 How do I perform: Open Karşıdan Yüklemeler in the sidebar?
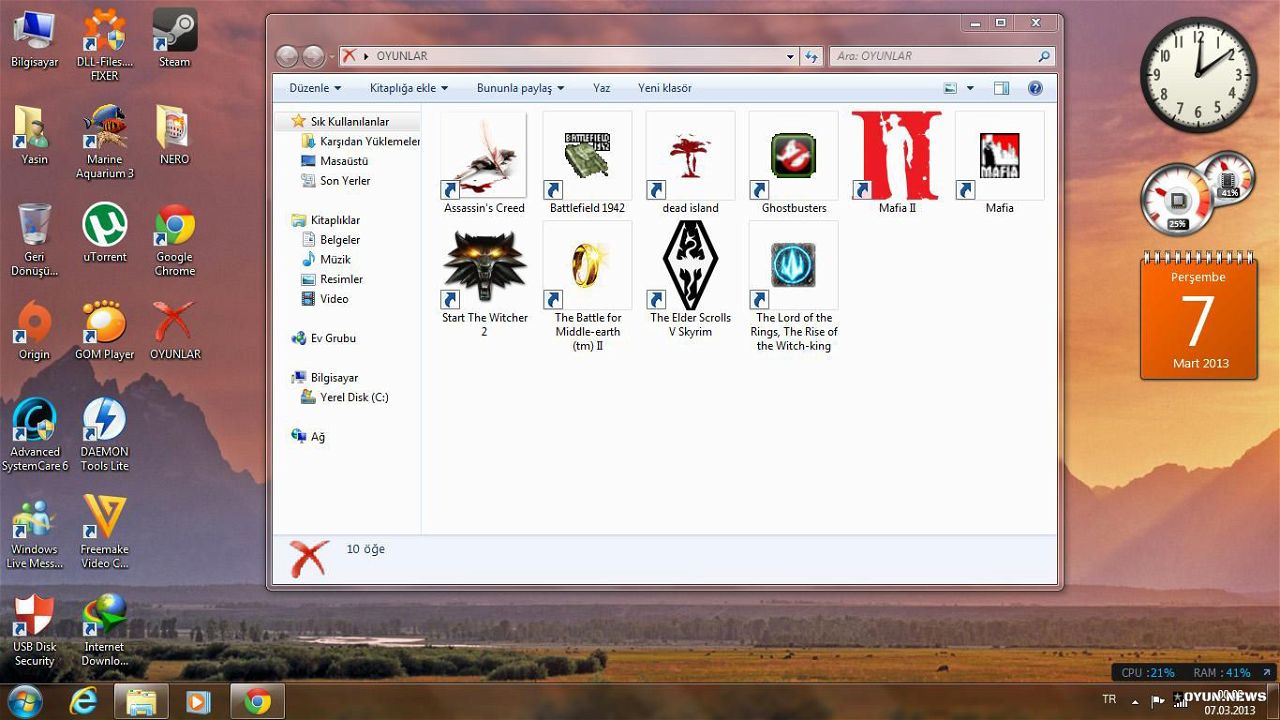point(361,141)
